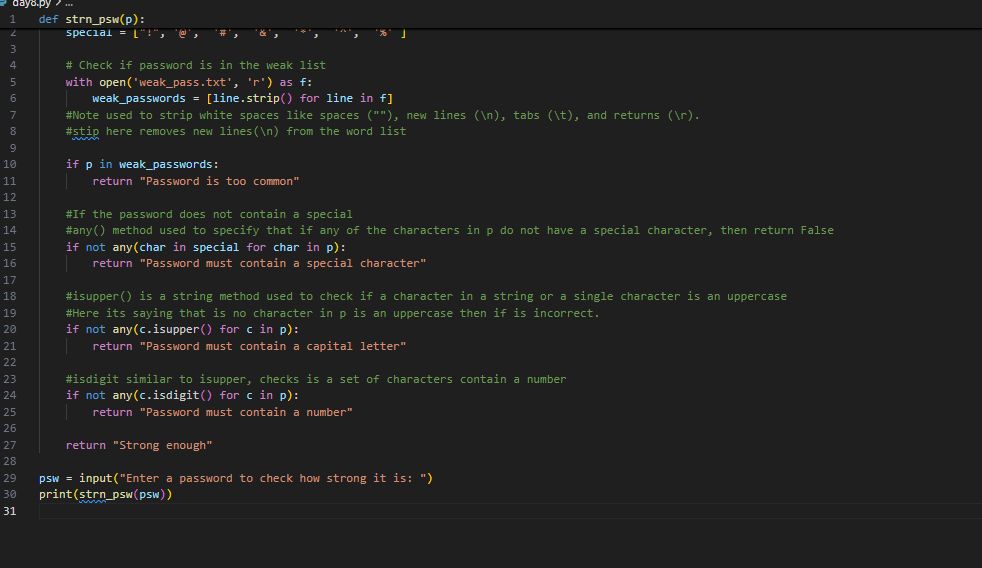Click line number 27 in the gutter
Image resolution: width=982 pixels, height=568 pixels.
click(x=10, y=445)
